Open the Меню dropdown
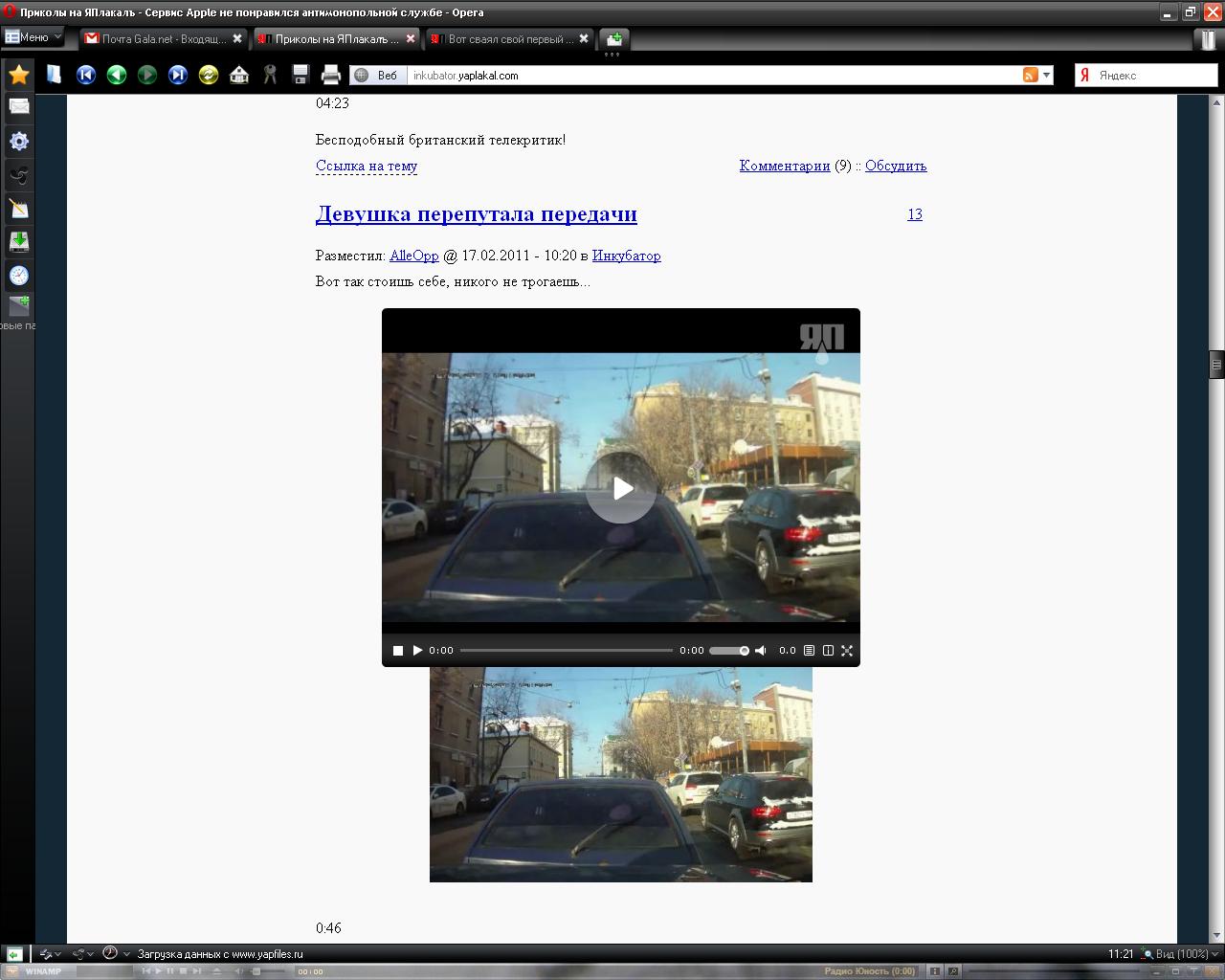Screen dimensions: 1225x980 [x=33, y=37]
